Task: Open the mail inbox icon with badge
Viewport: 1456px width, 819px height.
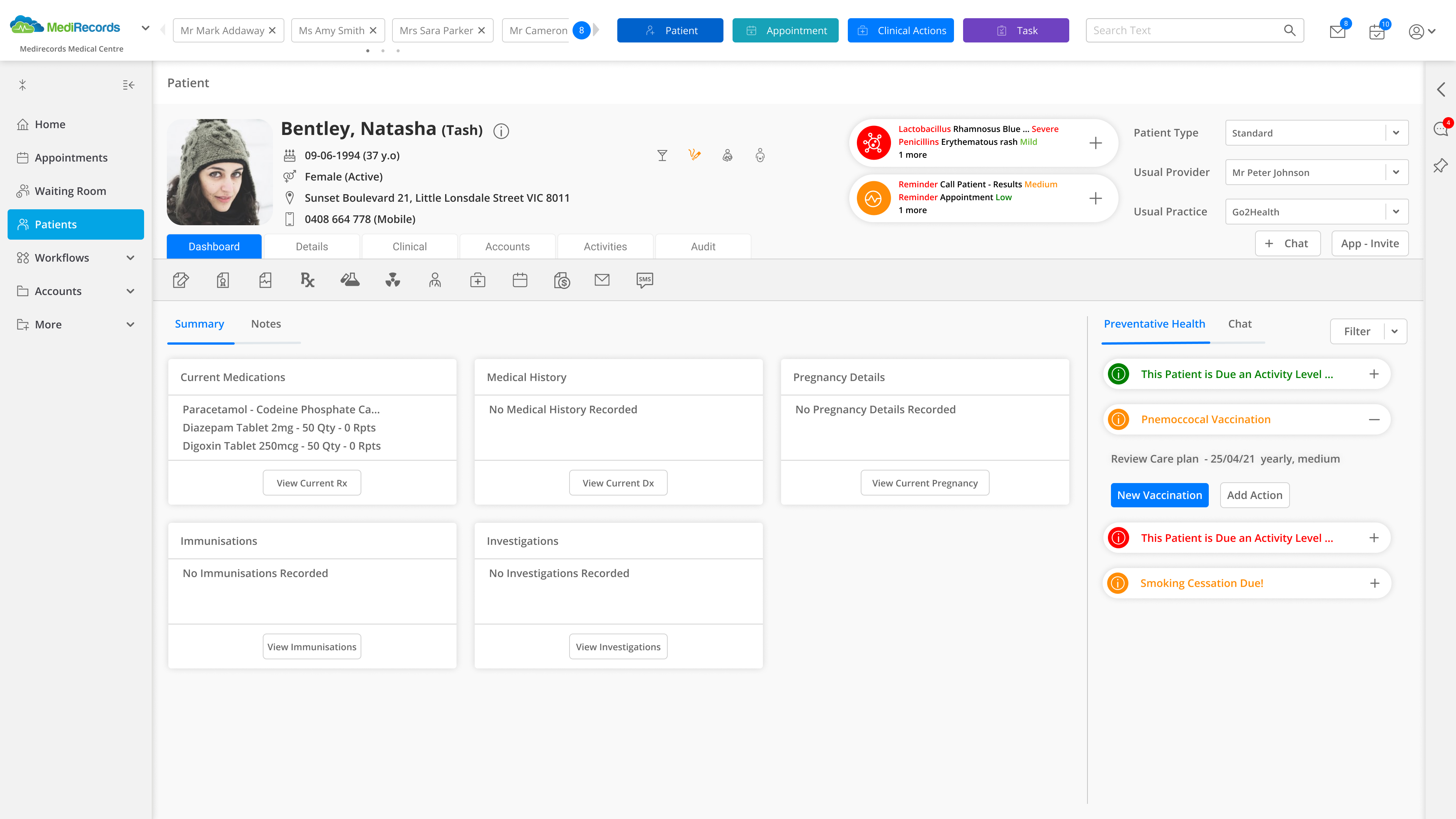Action: (1337, 31)
